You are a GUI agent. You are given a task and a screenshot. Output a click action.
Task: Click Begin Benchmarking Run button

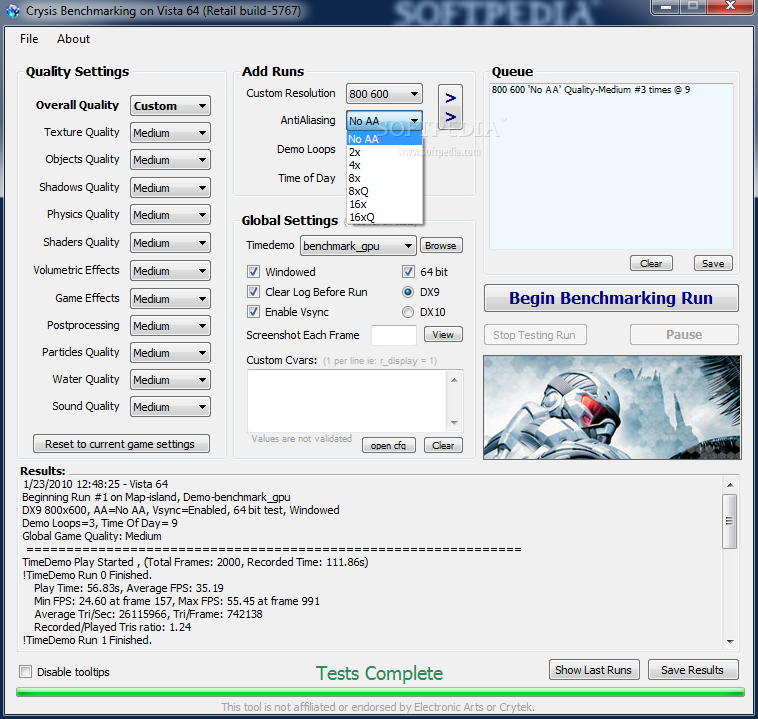pyautogui.click(x=611, y=298)
